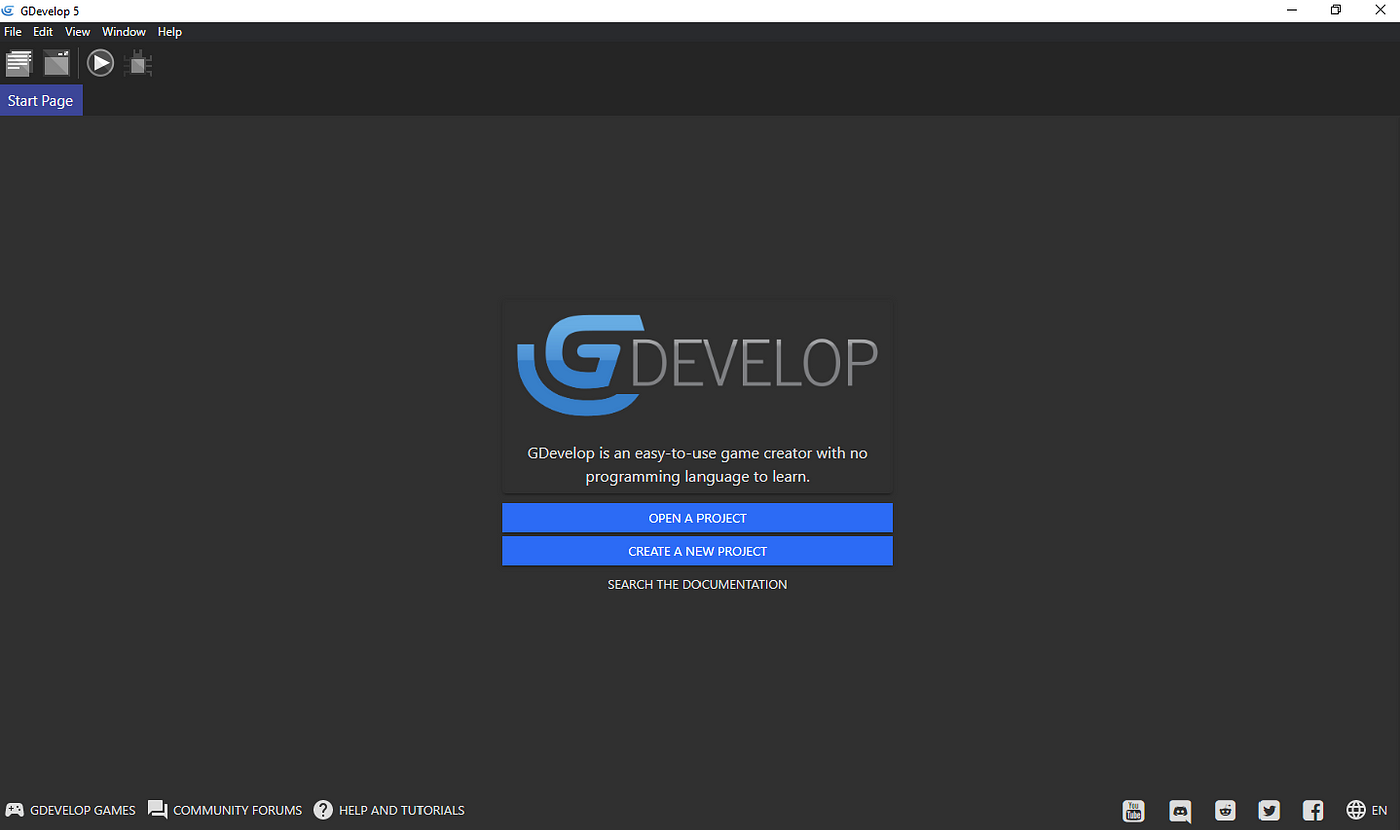The width and height of the screenshot is (1400, 830).
Task: Close the GDevelop 5 window
Action: tap(1381, 10)
